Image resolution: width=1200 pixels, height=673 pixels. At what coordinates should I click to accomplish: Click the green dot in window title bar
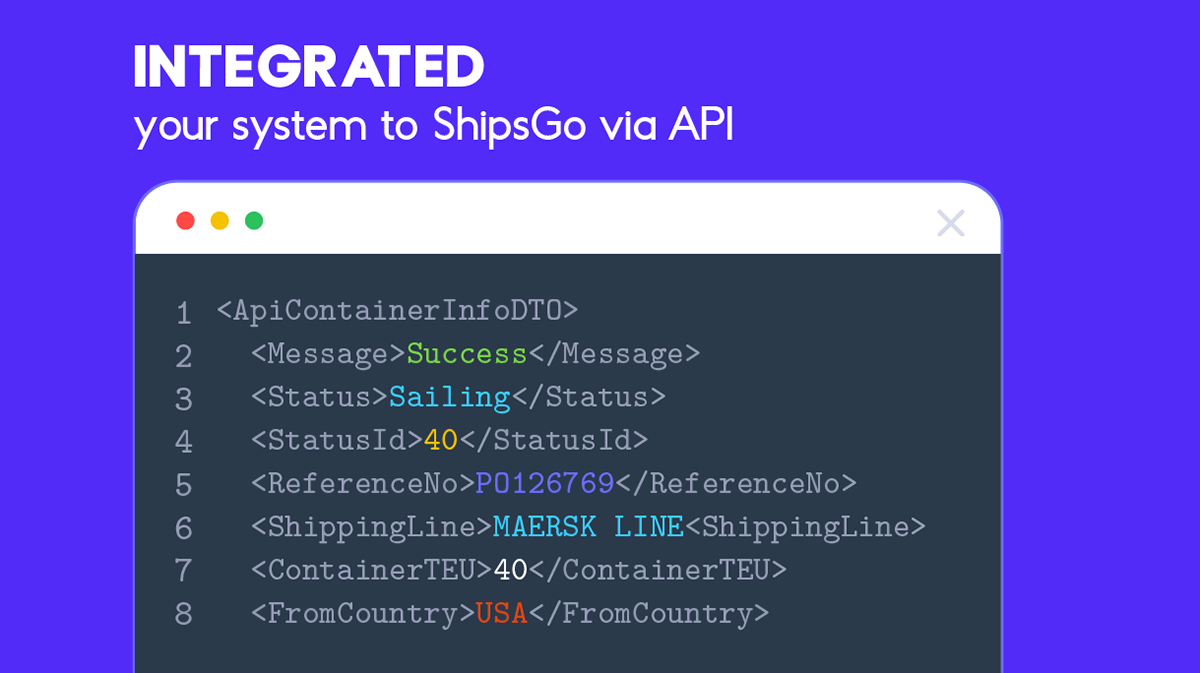coord(254,220)
